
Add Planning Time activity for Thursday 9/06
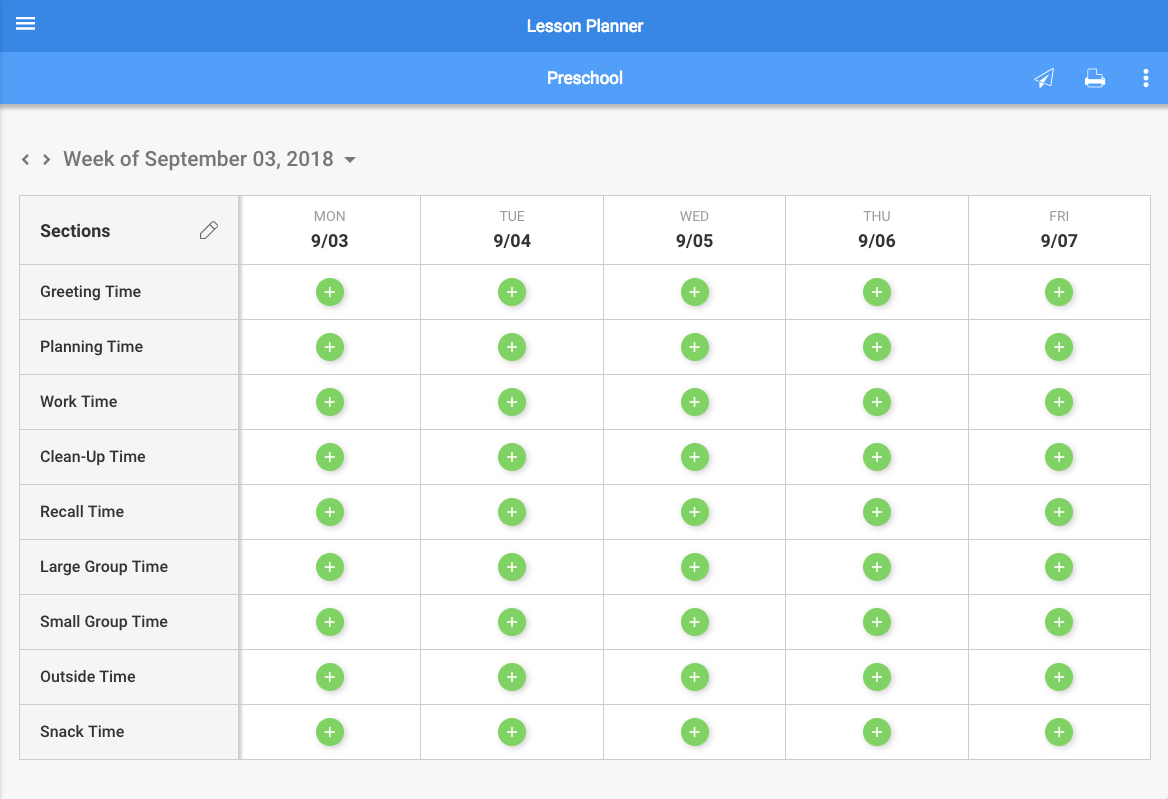(877, 347)
